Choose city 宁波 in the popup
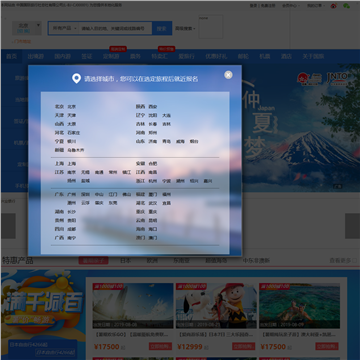360x360 pixels. click(x=166, y=181)
